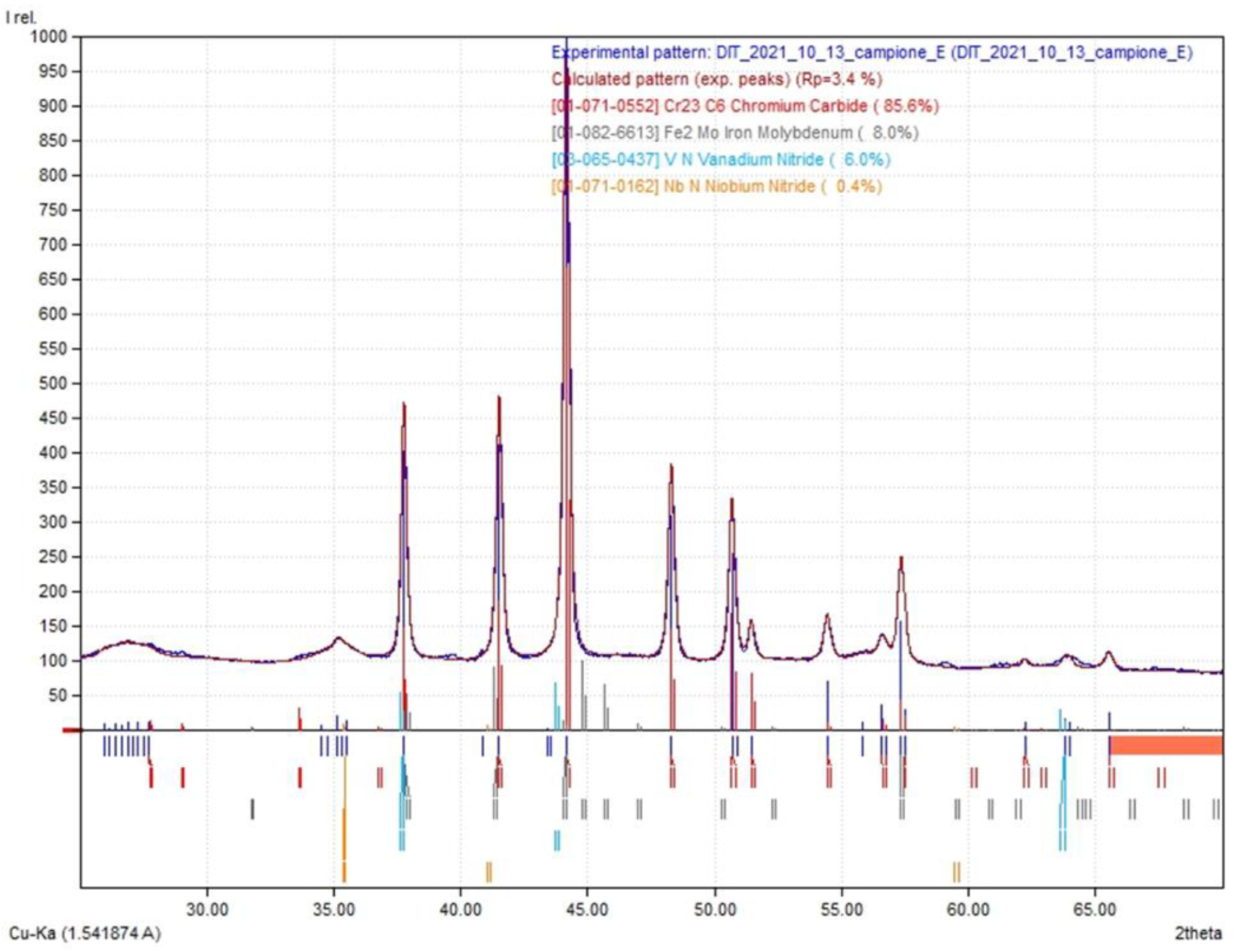The width and height of the screenshot is (1234, 952).
Task: Click the peak top near 37.7 degrees
Action: point(403,405)
